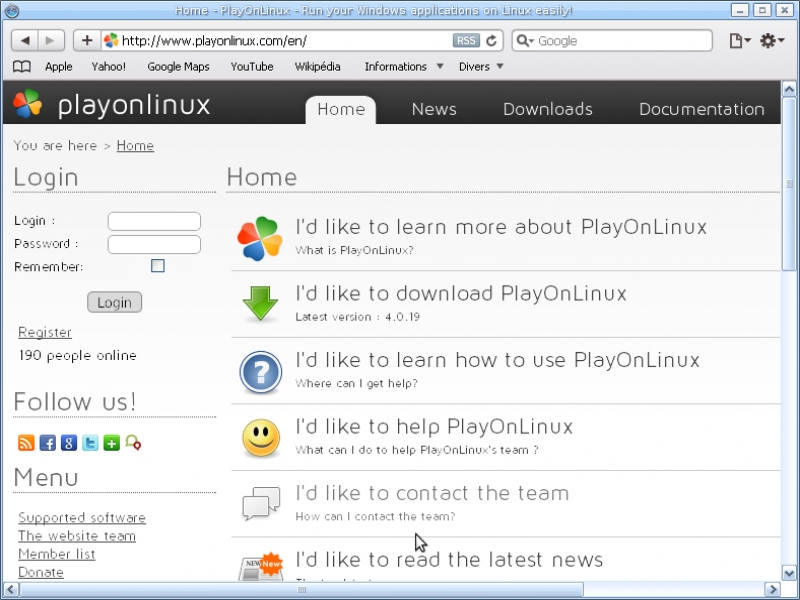The image size is (800, 600).
Task: Click the green download arrow icon
Action: [x=260, y=303]
